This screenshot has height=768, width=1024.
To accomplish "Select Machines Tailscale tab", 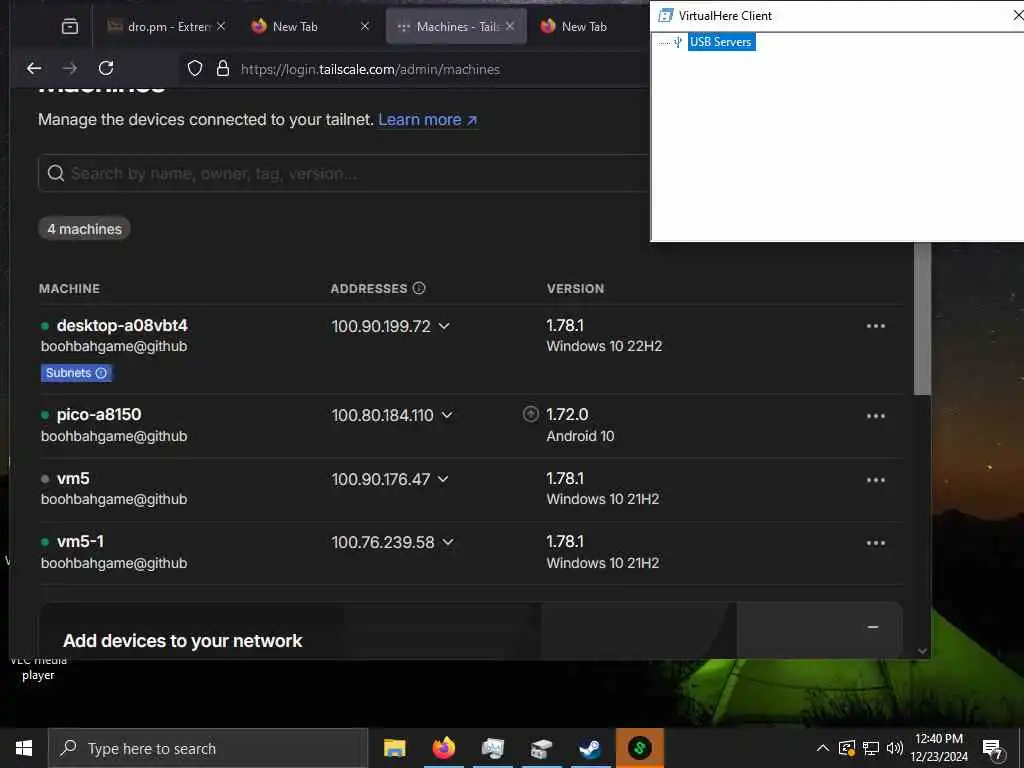I will (x=456, y=26).
